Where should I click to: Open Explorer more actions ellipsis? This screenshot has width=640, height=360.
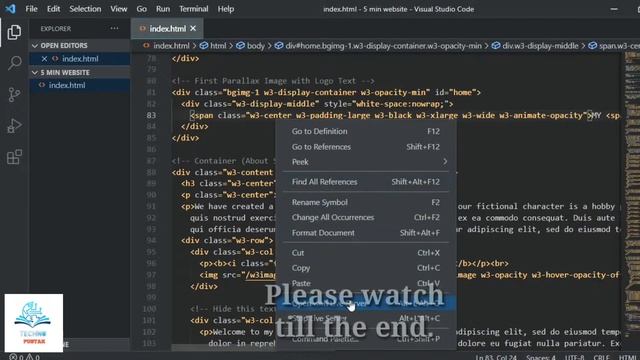tap(114, 28)
